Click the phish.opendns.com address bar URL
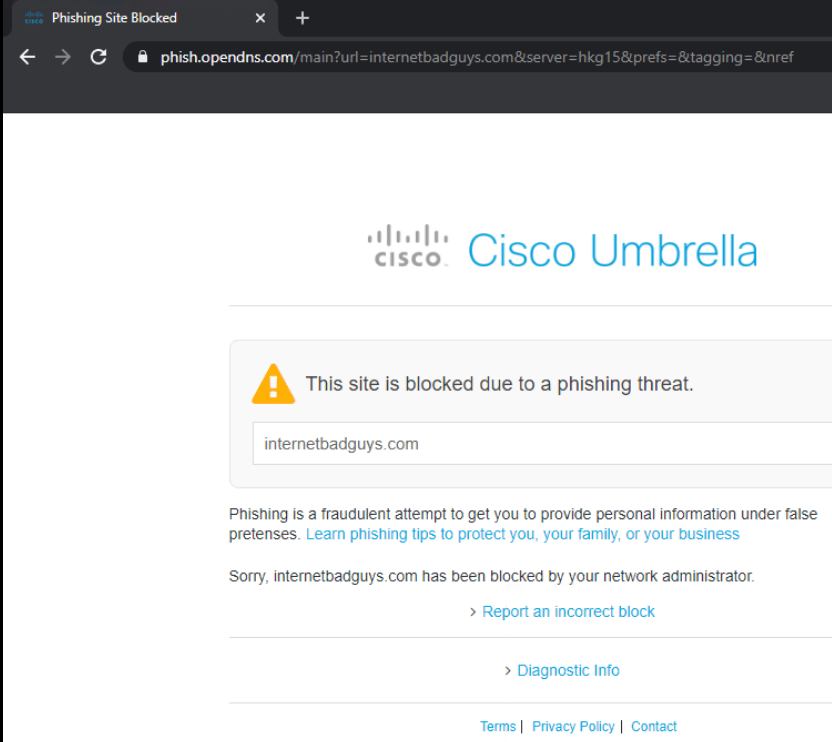Image resolution: width=832 pixels, height=742 pixels. 211,57
